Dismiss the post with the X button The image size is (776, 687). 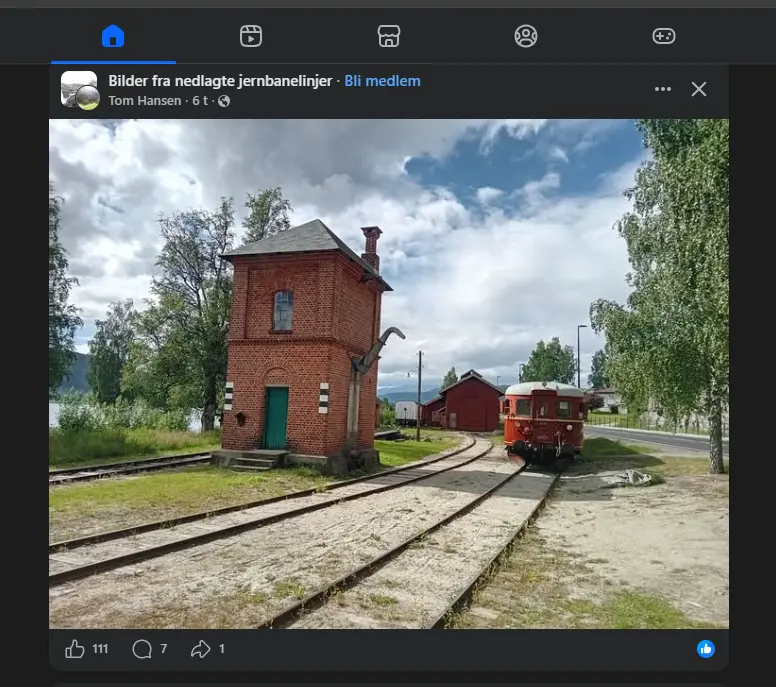(x=699, y=89)
